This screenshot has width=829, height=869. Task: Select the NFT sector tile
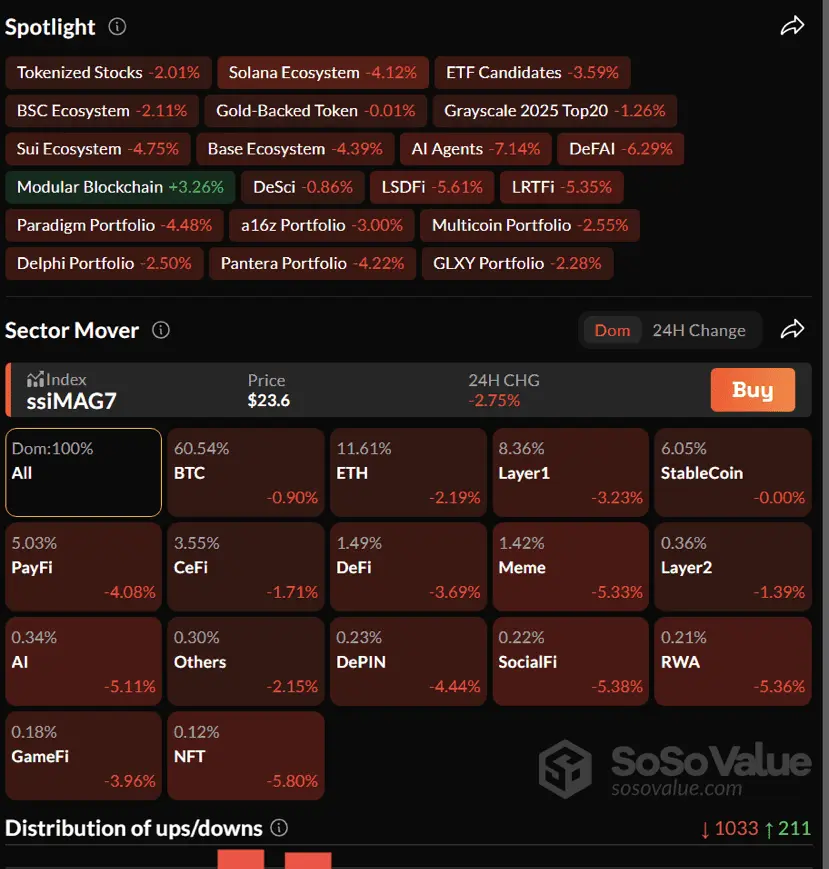click(x=245, y=755)
